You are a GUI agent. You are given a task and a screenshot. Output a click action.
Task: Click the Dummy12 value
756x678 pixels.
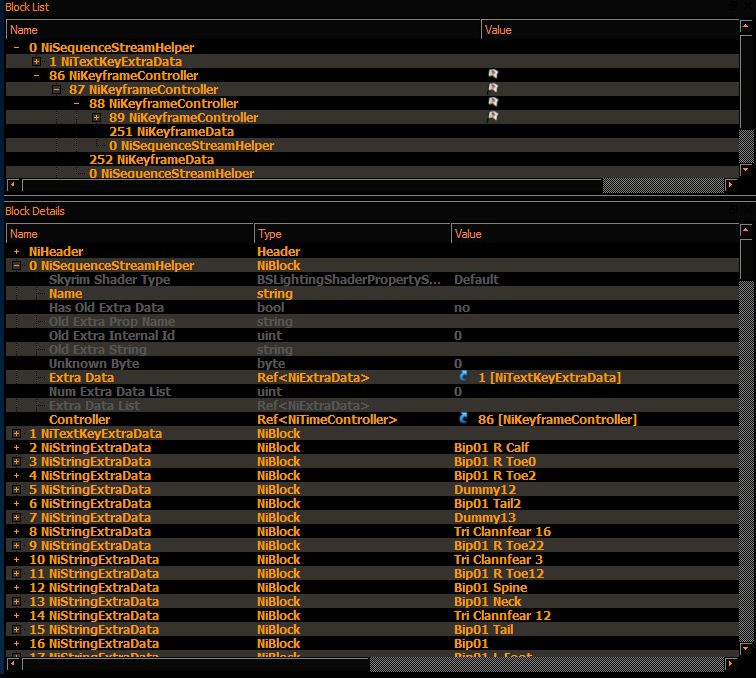pyautogui.click(x=485, y=489)
